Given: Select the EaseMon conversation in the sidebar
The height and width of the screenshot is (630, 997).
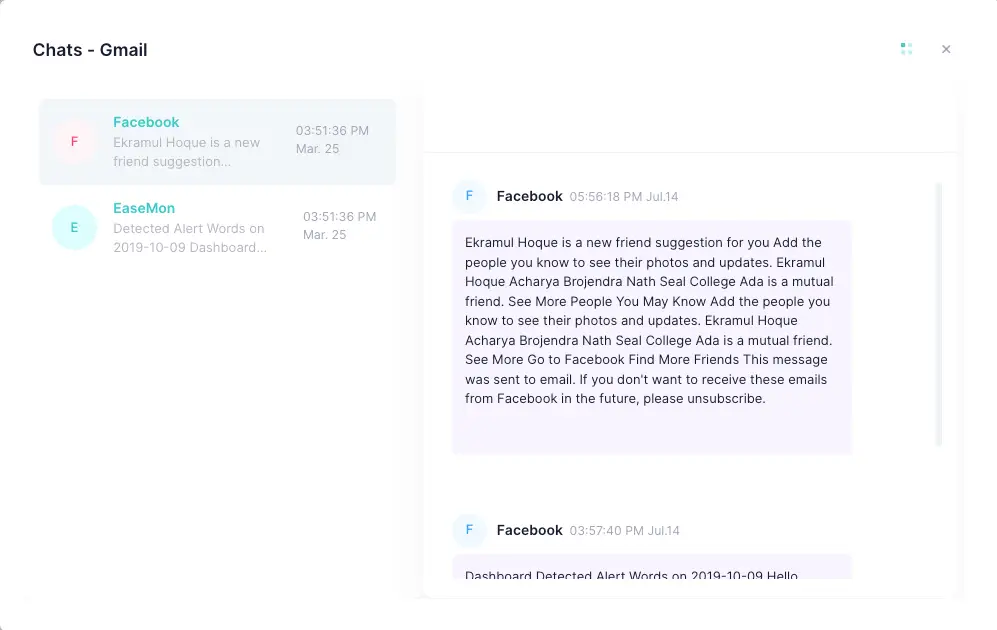Looking at the screenshot, I should pos(217,228).
